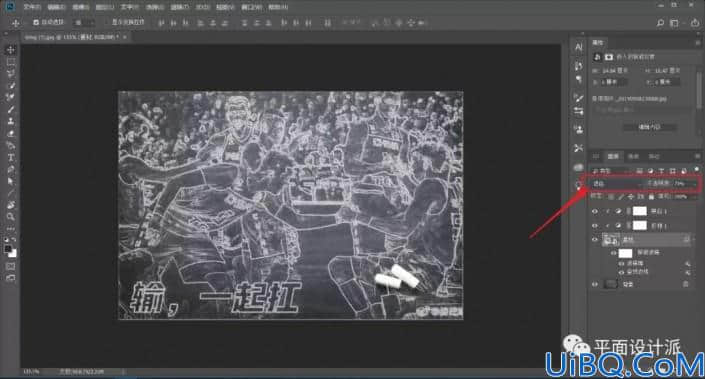The image size is (705, 379).
Task: Select the Clone Stamp tool
Action: 11,121
